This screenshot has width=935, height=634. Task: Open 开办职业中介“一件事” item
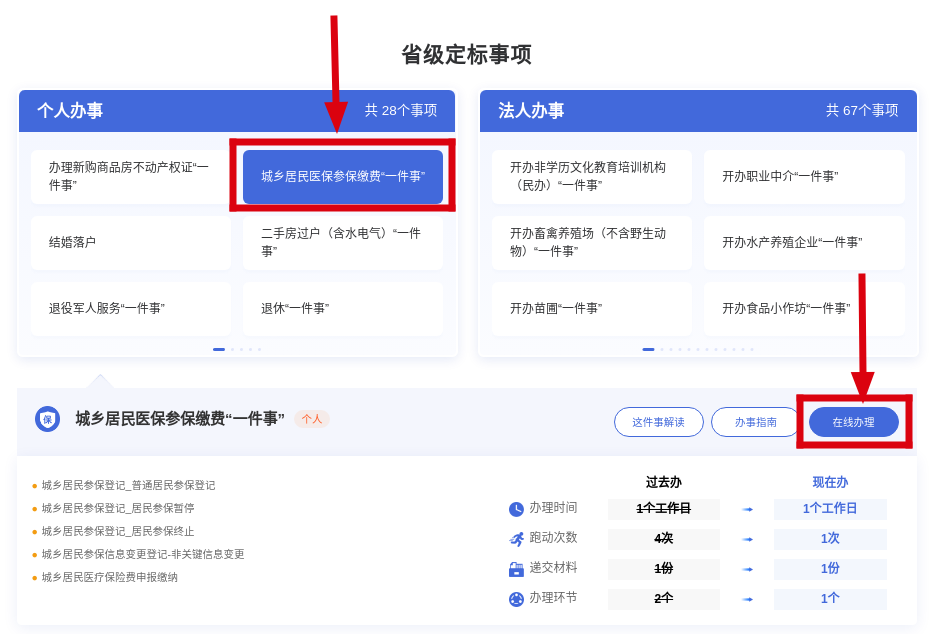[x=804, y=177]
